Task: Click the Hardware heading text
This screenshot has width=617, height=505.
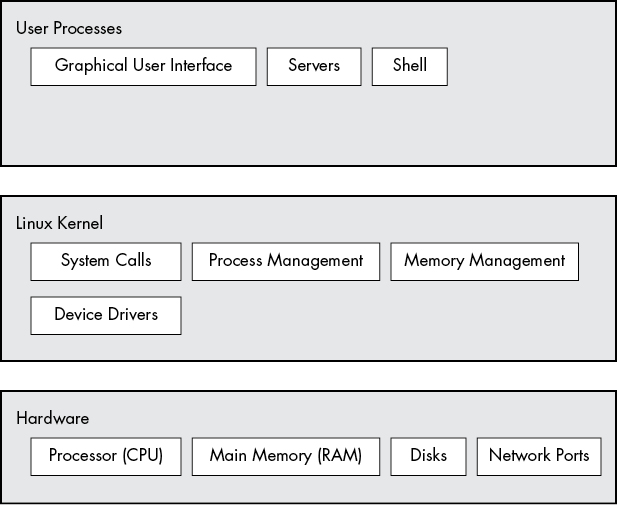Action: (53, 418)
